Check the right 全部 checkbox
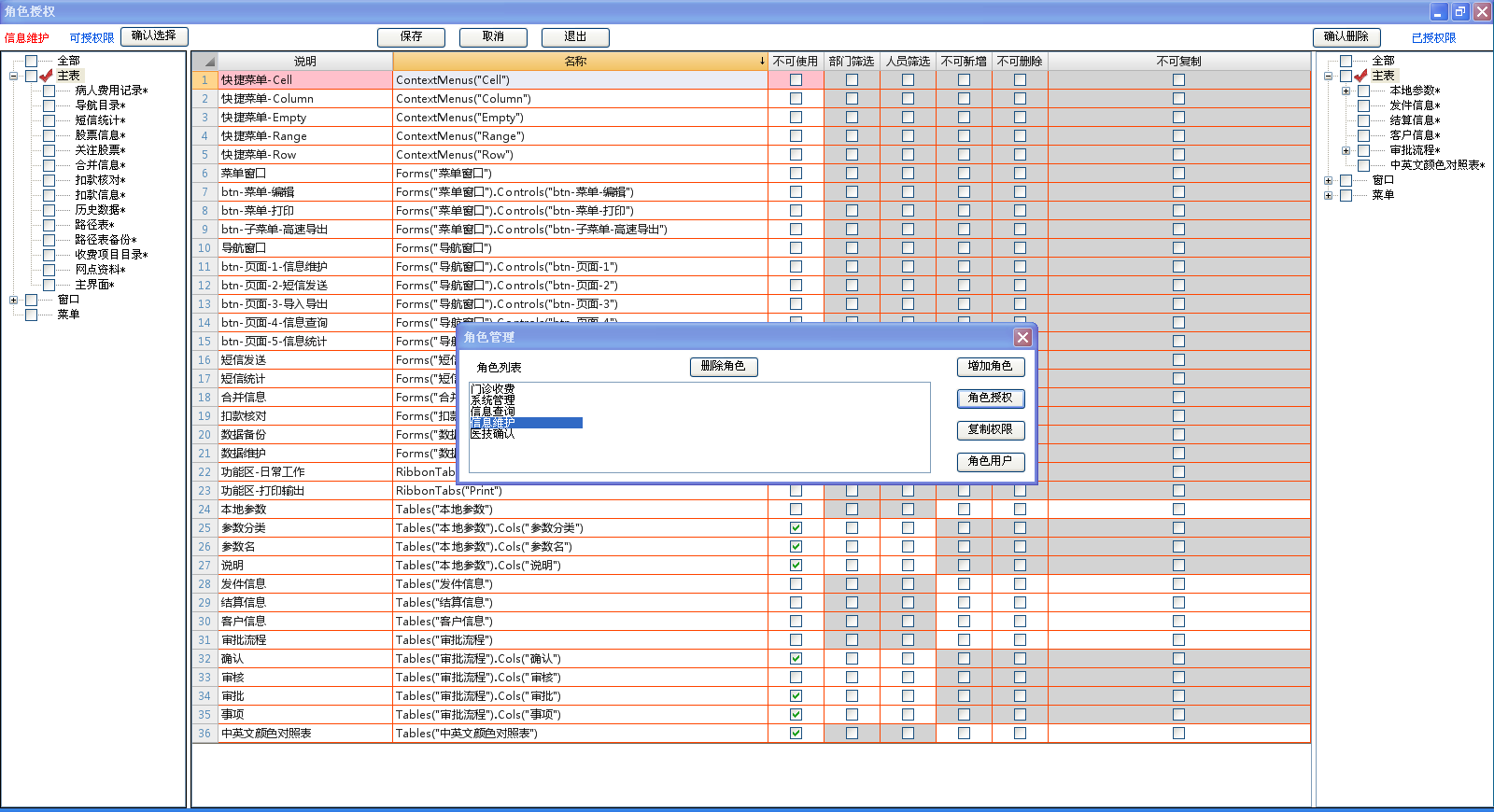The width and height of the screenshot is (1494, 812). click(1346, 61)
